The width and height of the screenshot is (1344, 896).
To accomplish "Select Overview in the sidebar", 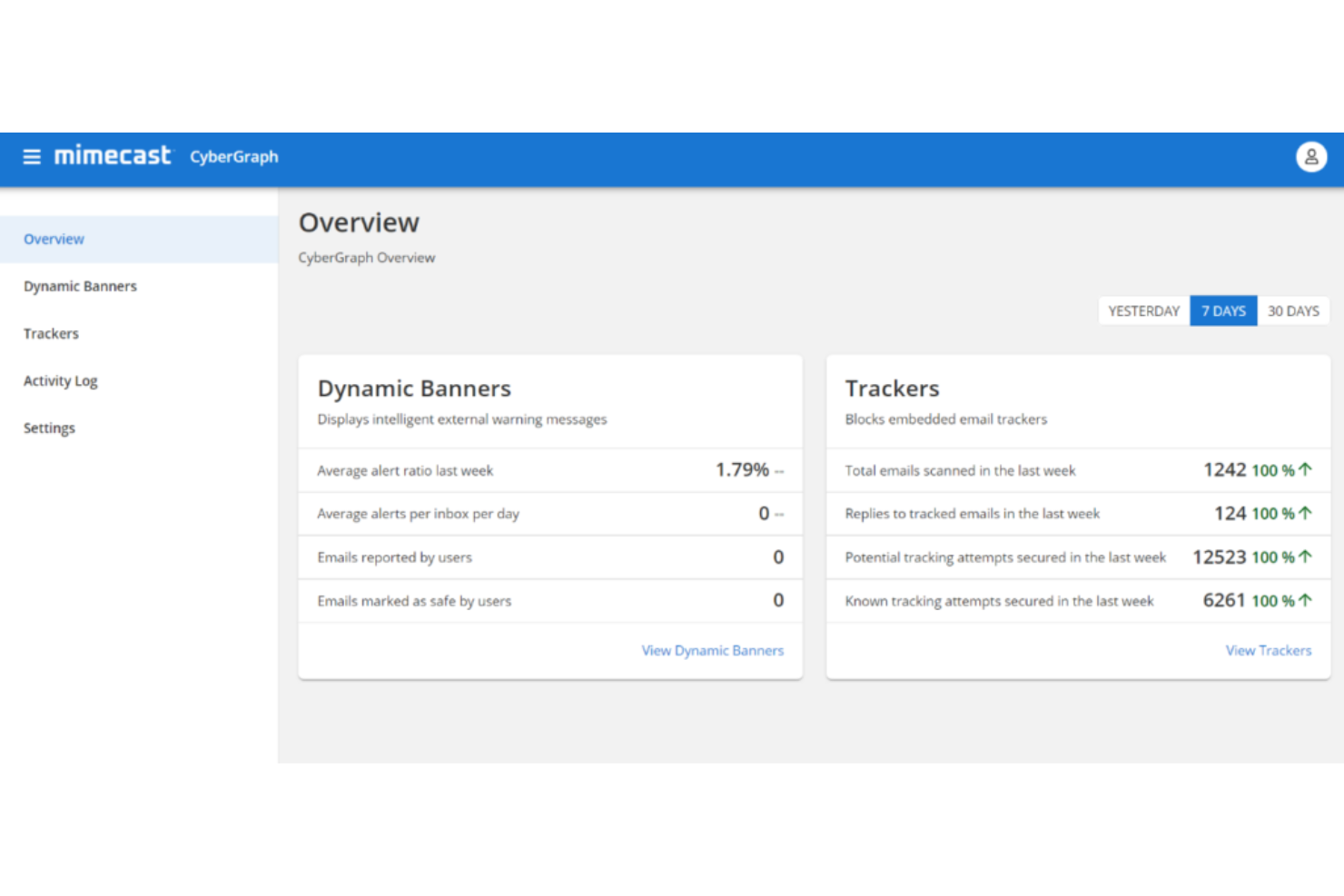I will (54, 239).
